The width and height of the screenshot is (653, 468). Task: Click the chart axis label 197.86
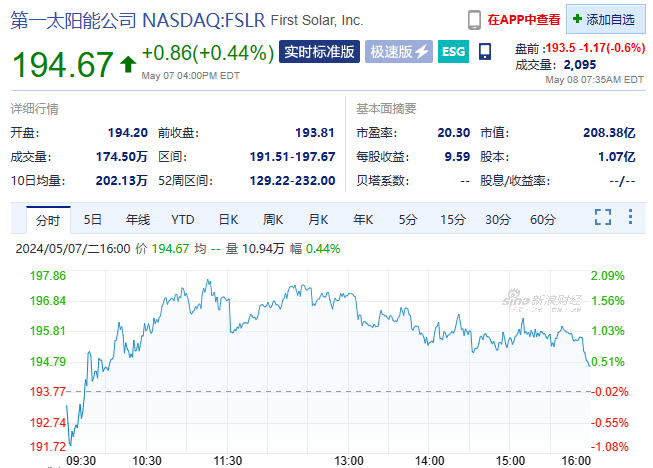[48, 276]
